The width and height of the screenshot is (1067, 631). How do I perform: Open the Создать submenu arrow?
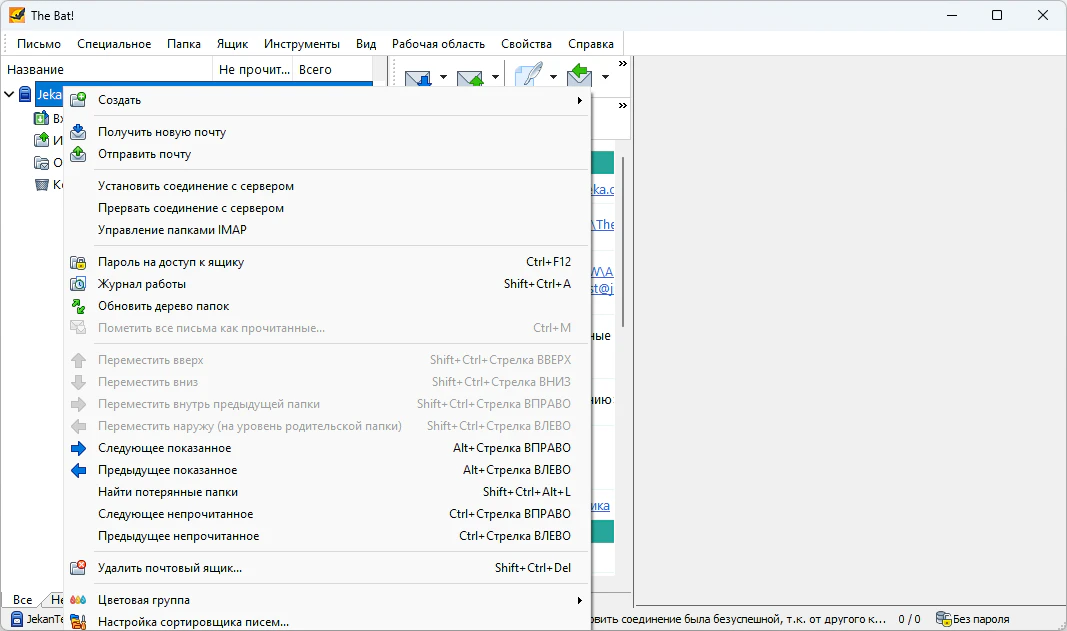[579, 100]
